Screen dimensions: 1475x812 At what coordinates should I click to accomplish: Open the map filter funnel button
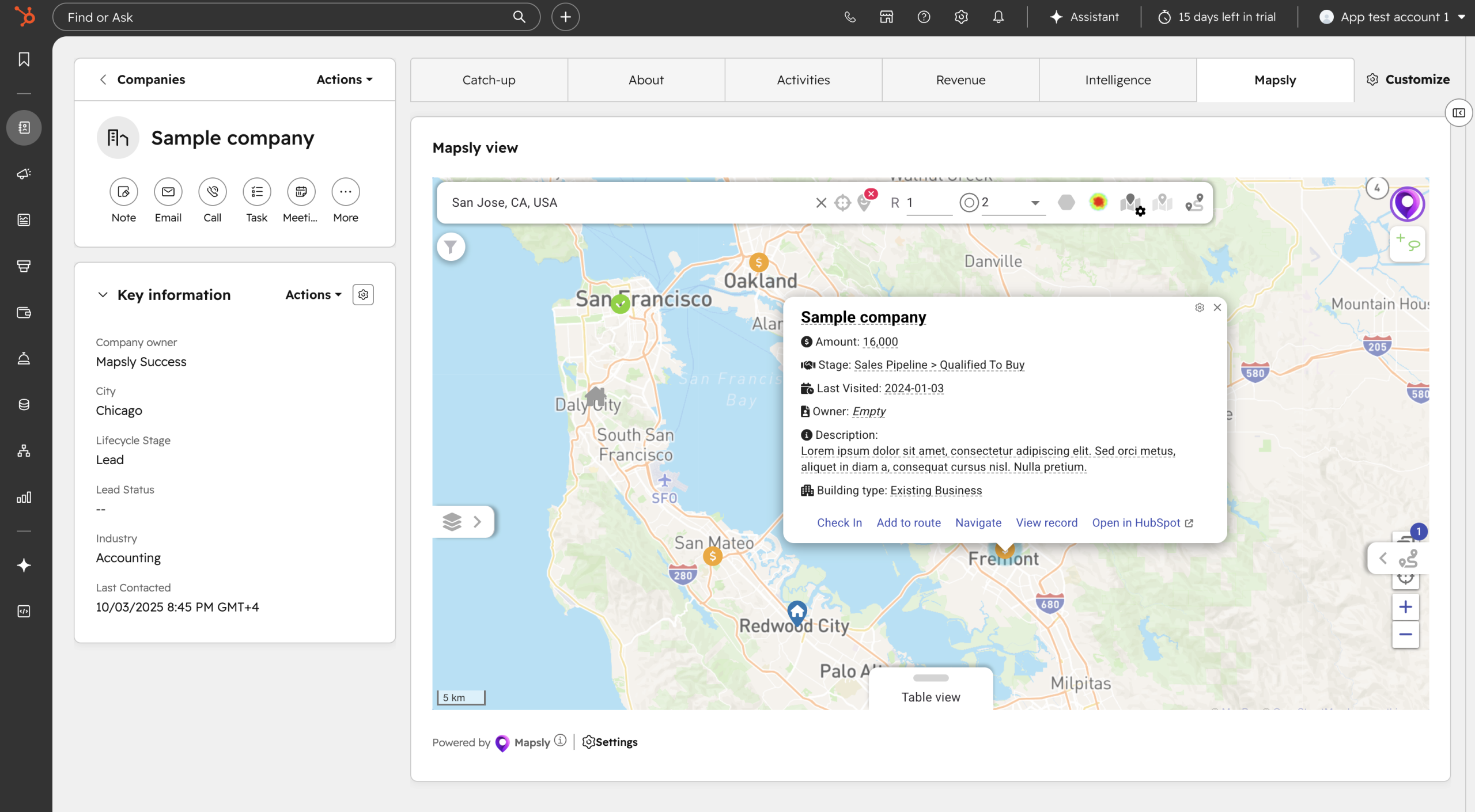451,247
